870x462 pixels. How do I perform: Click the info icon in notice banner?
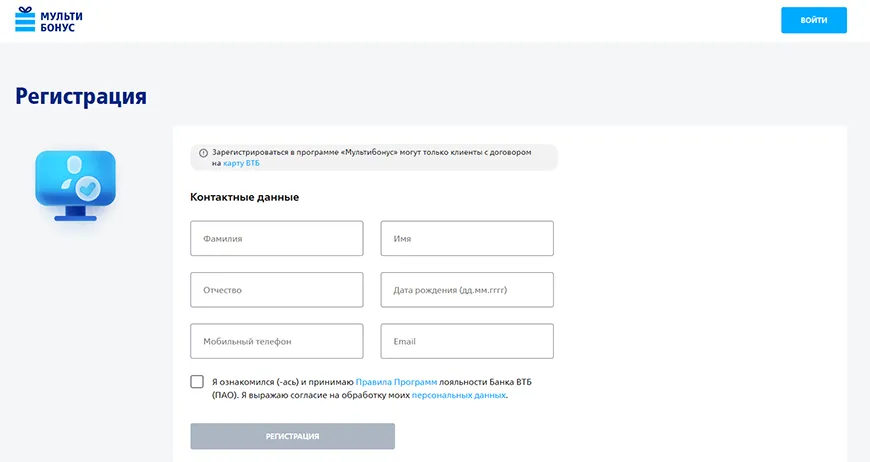203,153
